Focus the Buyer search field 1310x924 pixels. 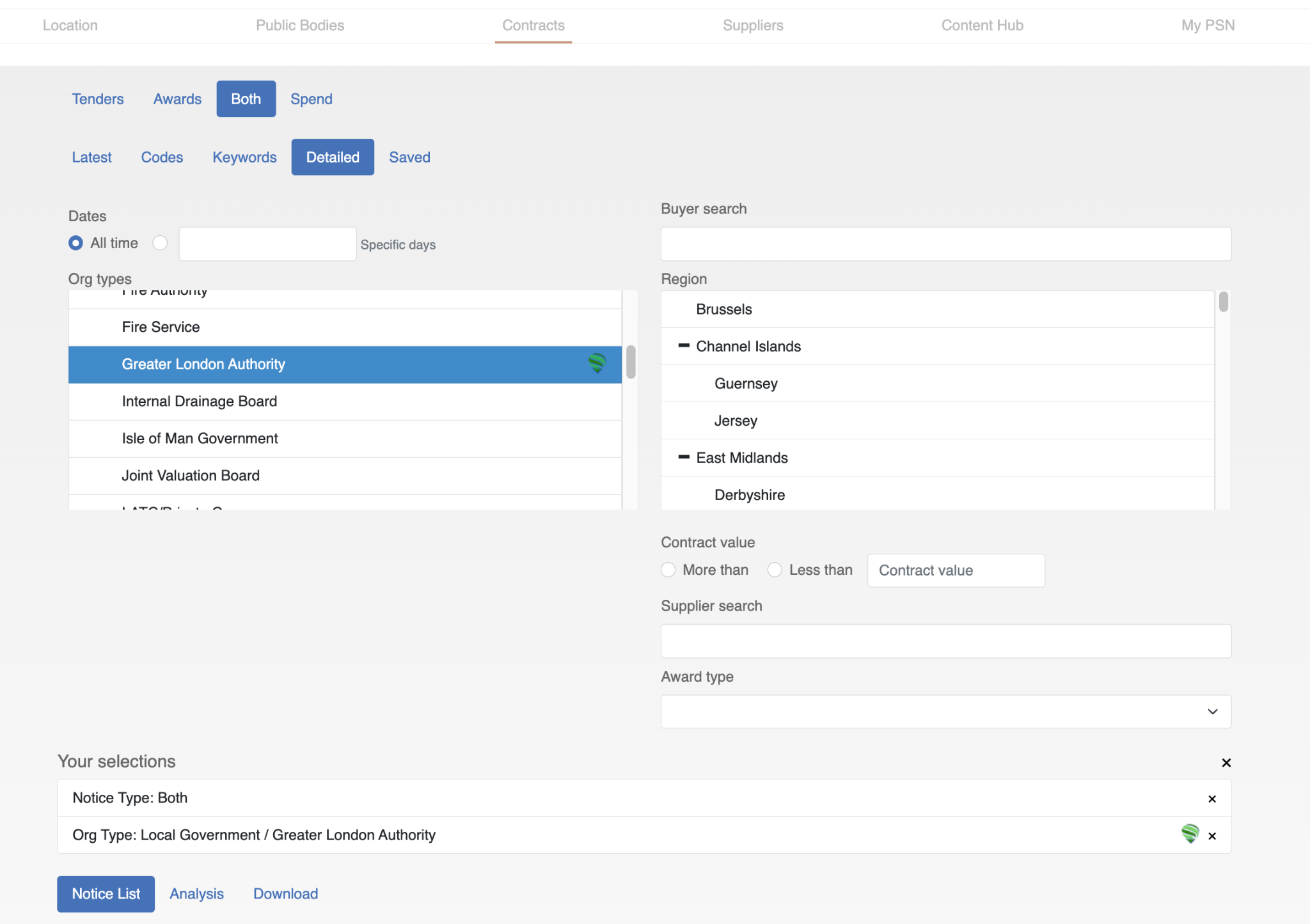(x=945, y=244)
